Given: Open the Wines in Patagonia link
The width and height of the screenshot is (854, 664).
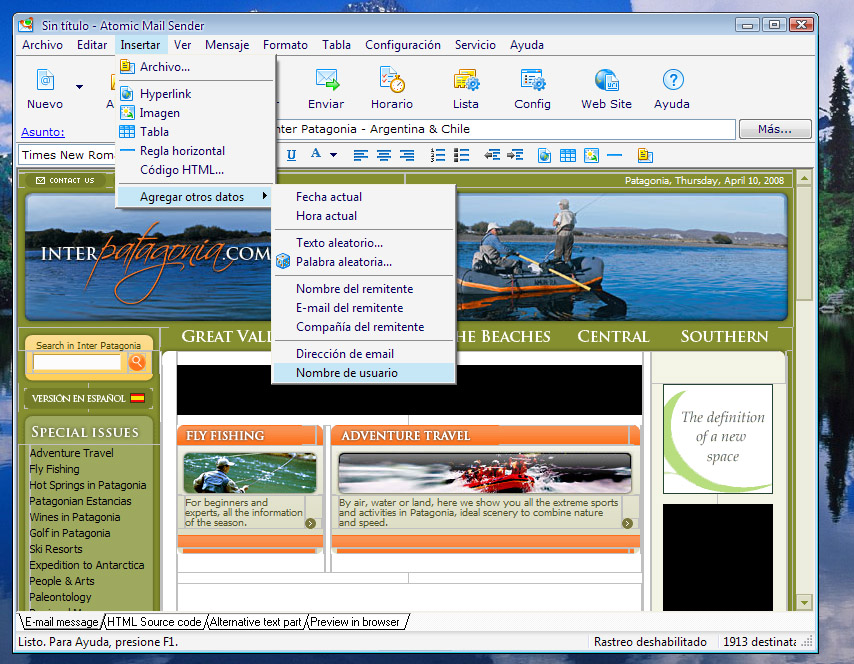Looking at the screenshot, I should pyautogui.click(x=75, y=517).
